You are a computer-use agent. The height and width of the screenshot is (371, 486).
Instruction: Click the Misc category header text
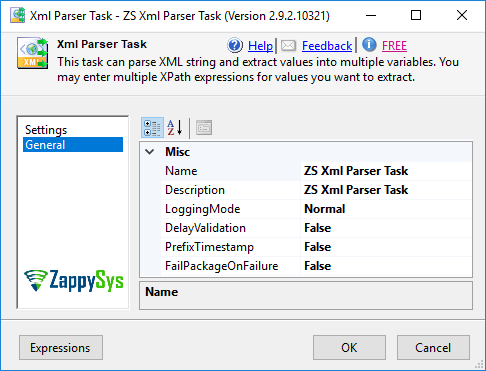pyautogui.click(x=178, y=152)
